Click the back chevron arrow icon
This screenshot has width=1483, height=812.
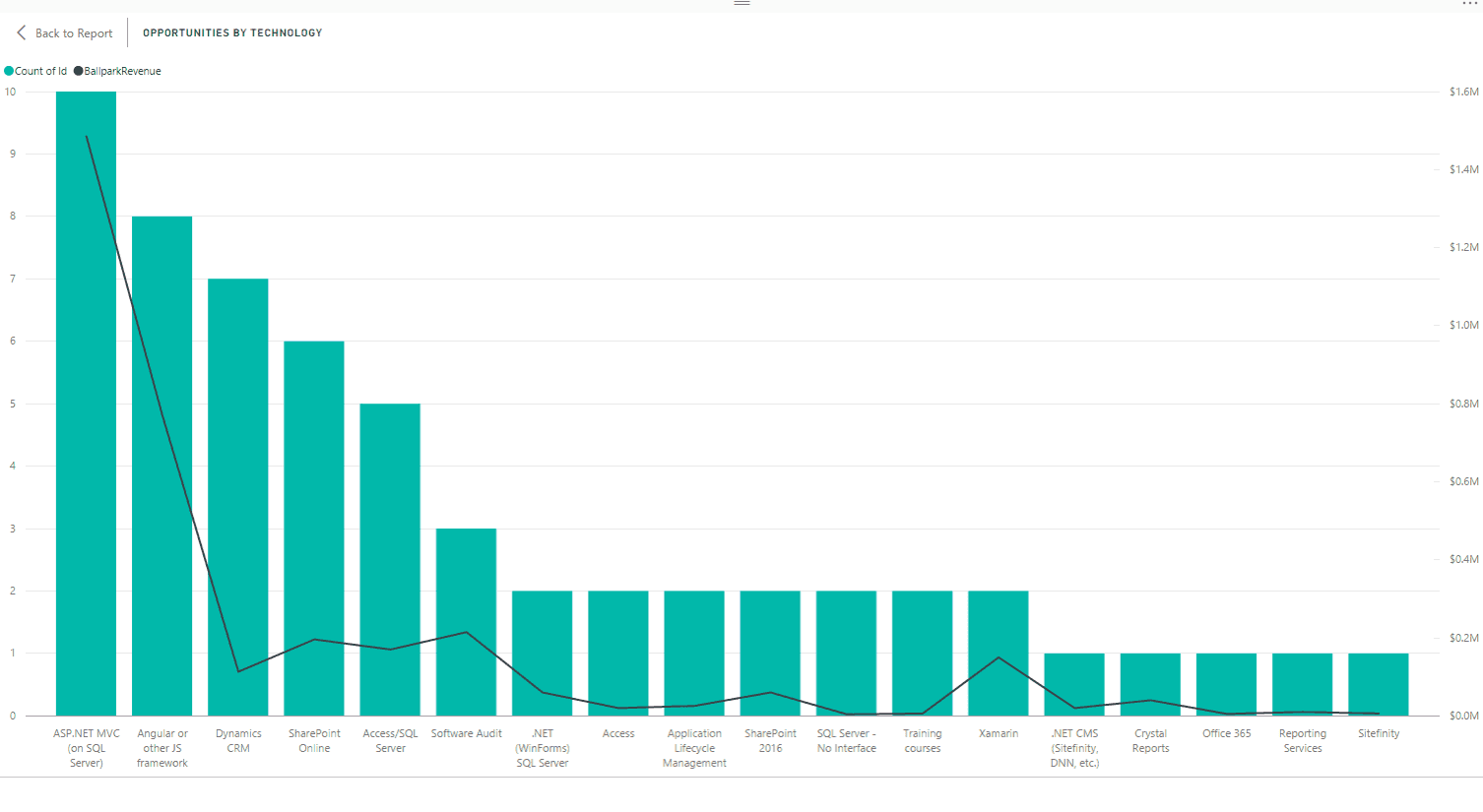[x=22, y=33]
